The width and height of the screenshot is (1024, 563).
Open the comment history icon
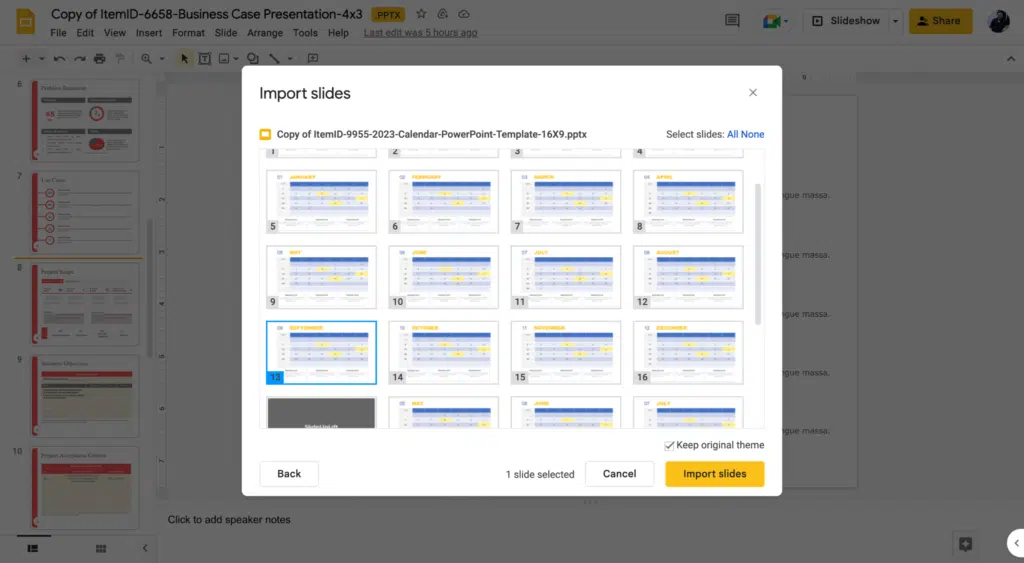pyautogui.click(x=732, y=21)
